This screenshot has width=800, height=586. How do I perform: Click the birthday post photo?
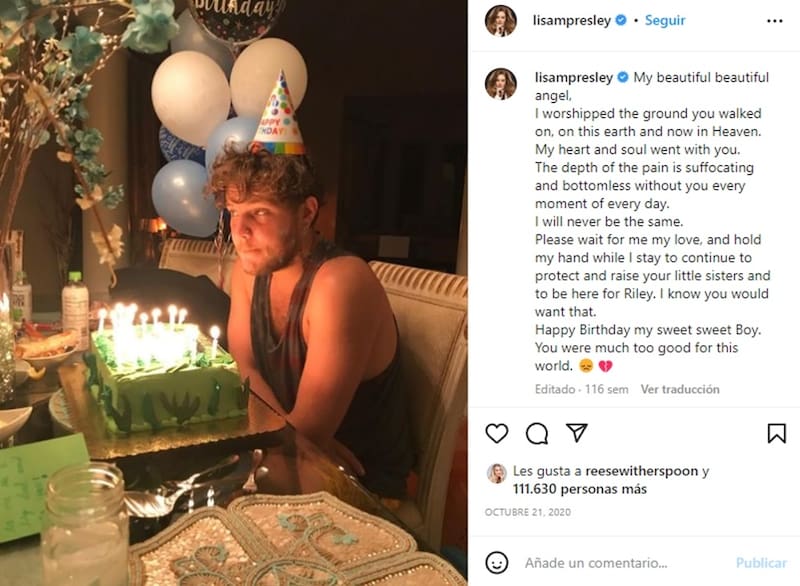pos(234,293)
